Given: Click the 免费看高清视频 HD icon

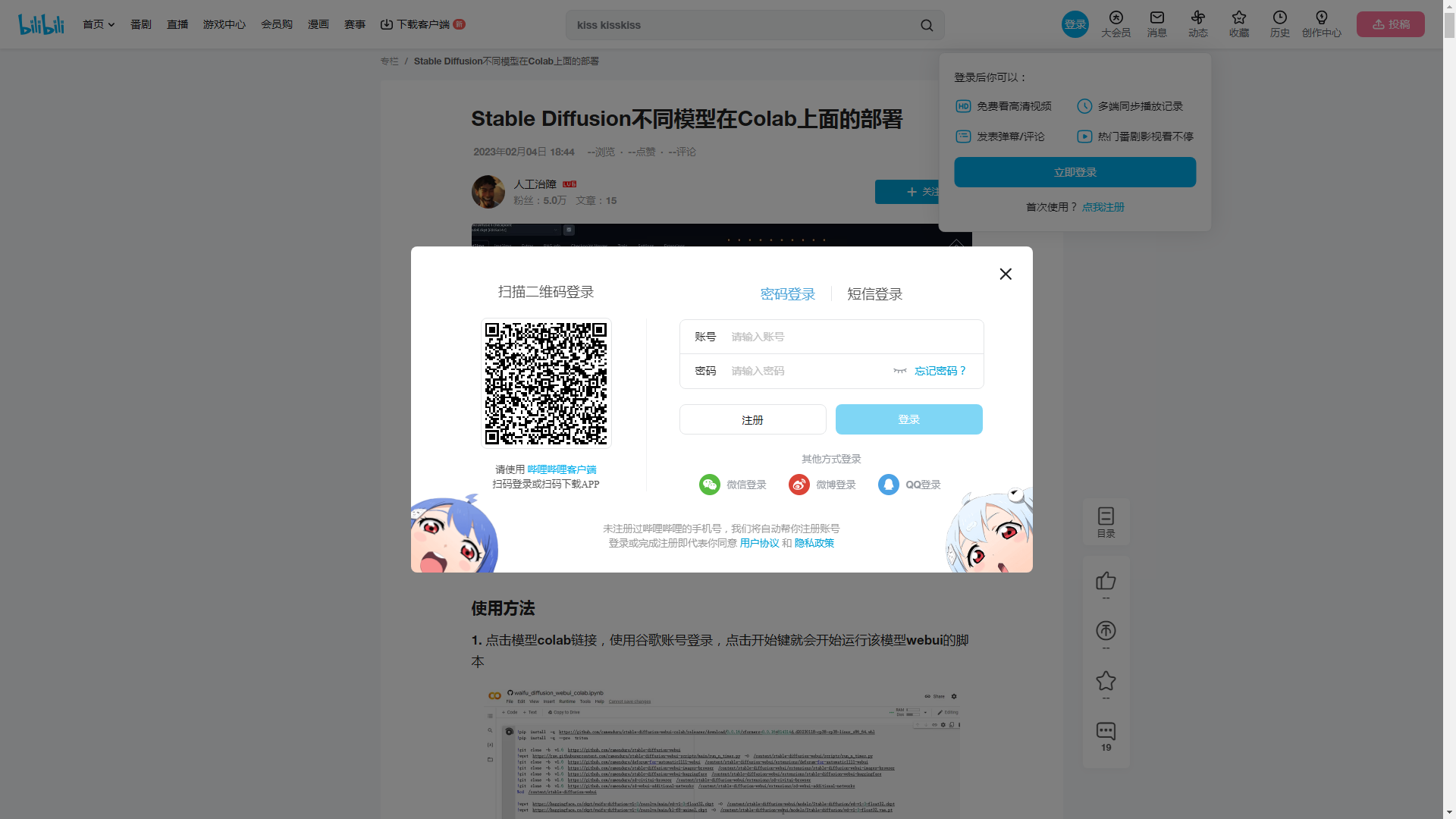Looking at the screenshot, I should (x=963, y=106).
